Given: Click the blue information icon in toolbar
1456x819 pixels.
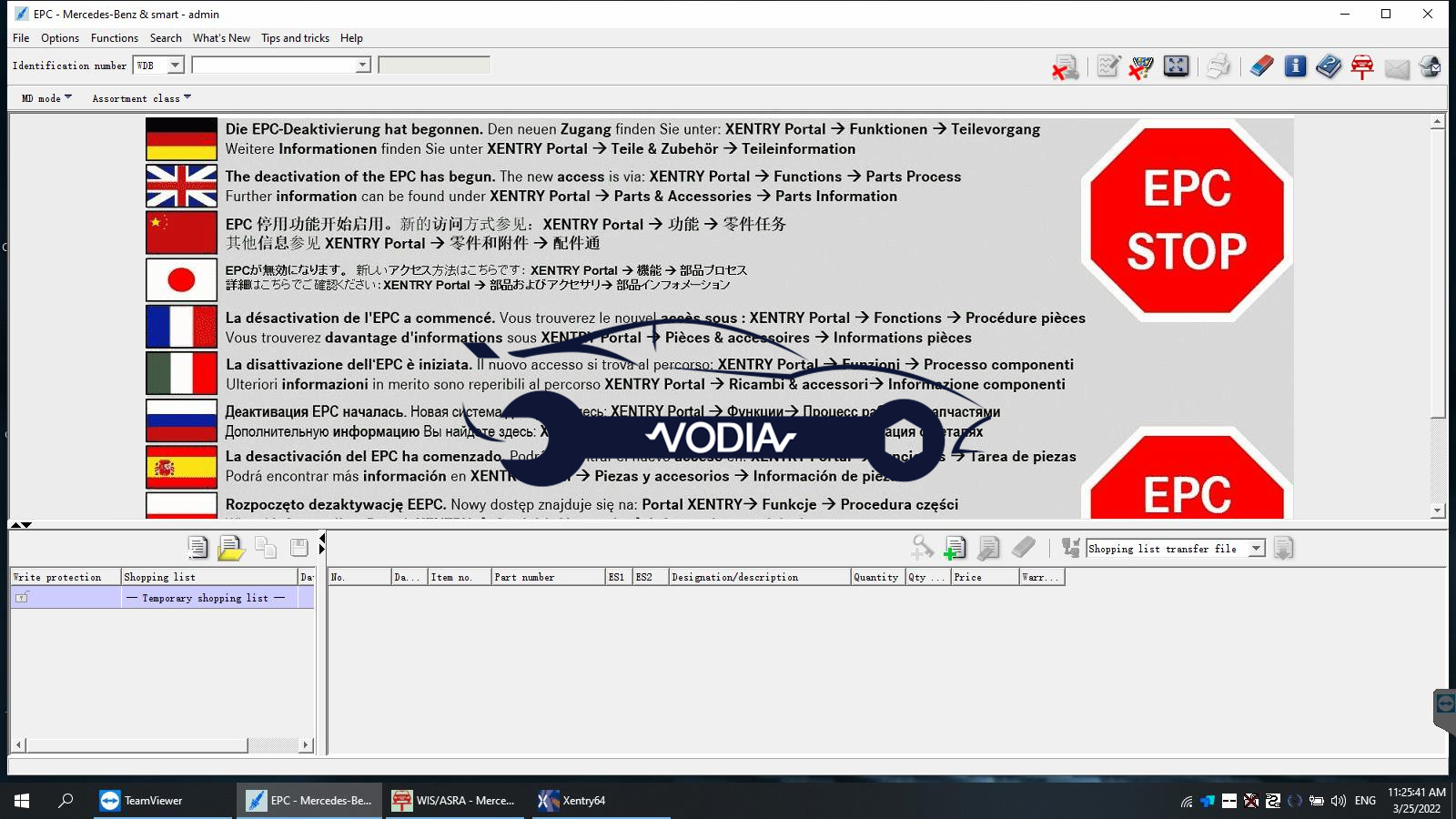Looking at the screenshot, I should (x=1295, y=66).
